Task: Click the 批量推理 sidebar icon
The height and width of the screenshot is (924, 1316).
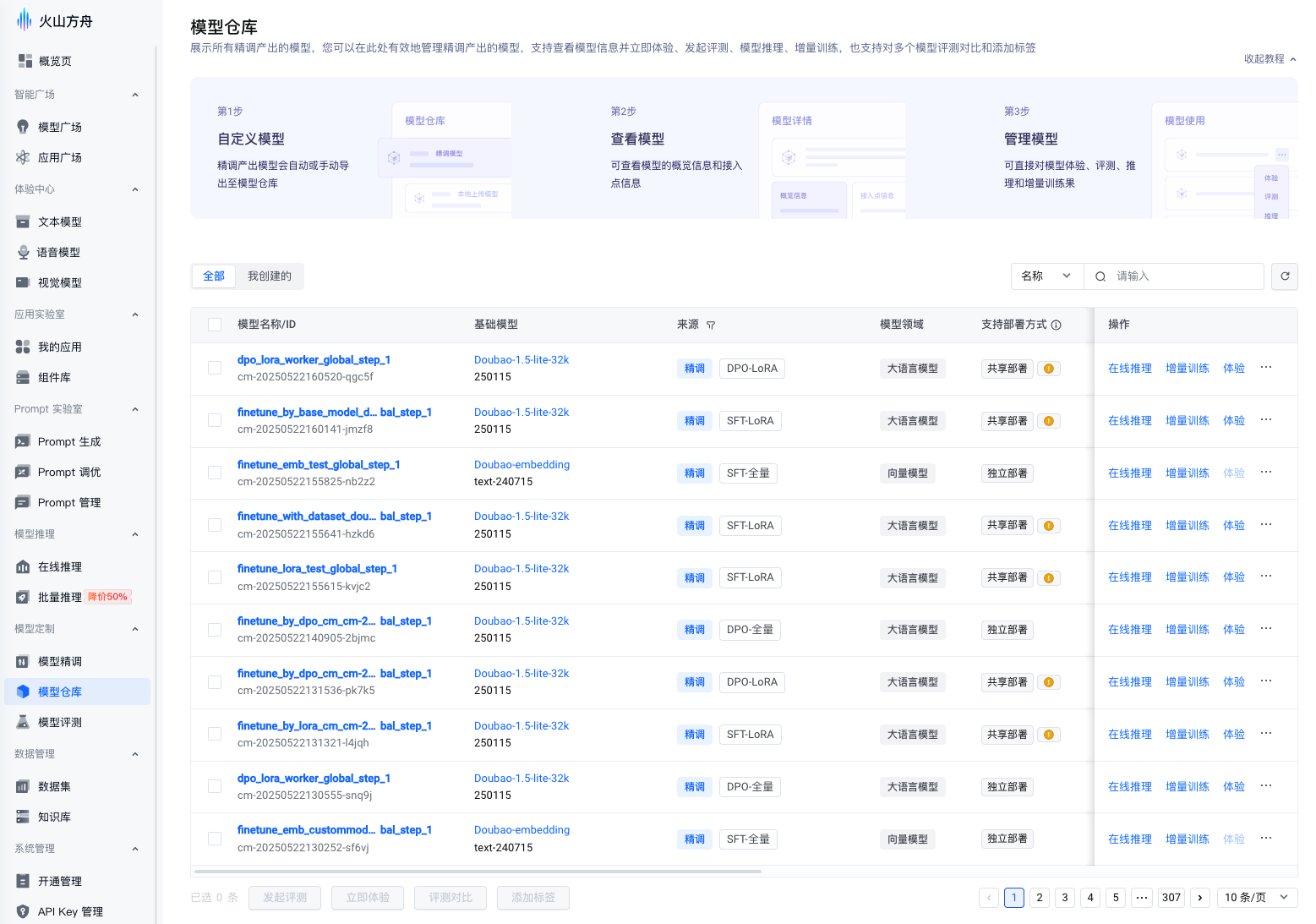Action: (x=23, y=597)
